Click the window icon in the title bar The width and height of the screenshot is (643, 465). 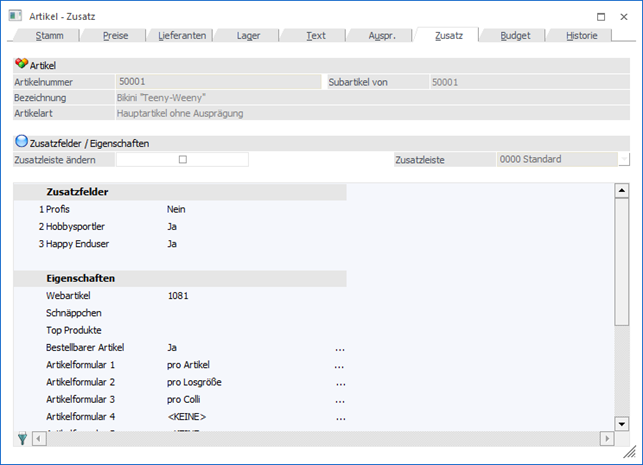pyautogui.click(x=15, y=16)
